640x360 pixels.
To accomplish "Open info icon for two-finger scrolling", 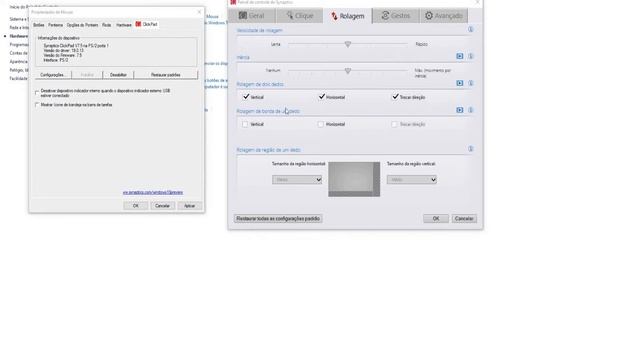I will pyautogui.click(x=470, y=83).
